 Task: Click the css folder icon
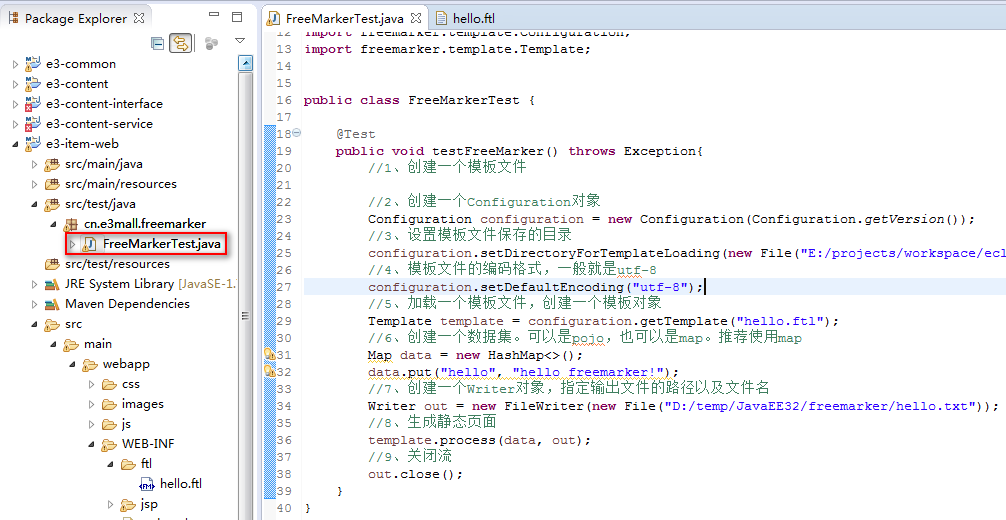pyautogui.click(x=110, y=385)
